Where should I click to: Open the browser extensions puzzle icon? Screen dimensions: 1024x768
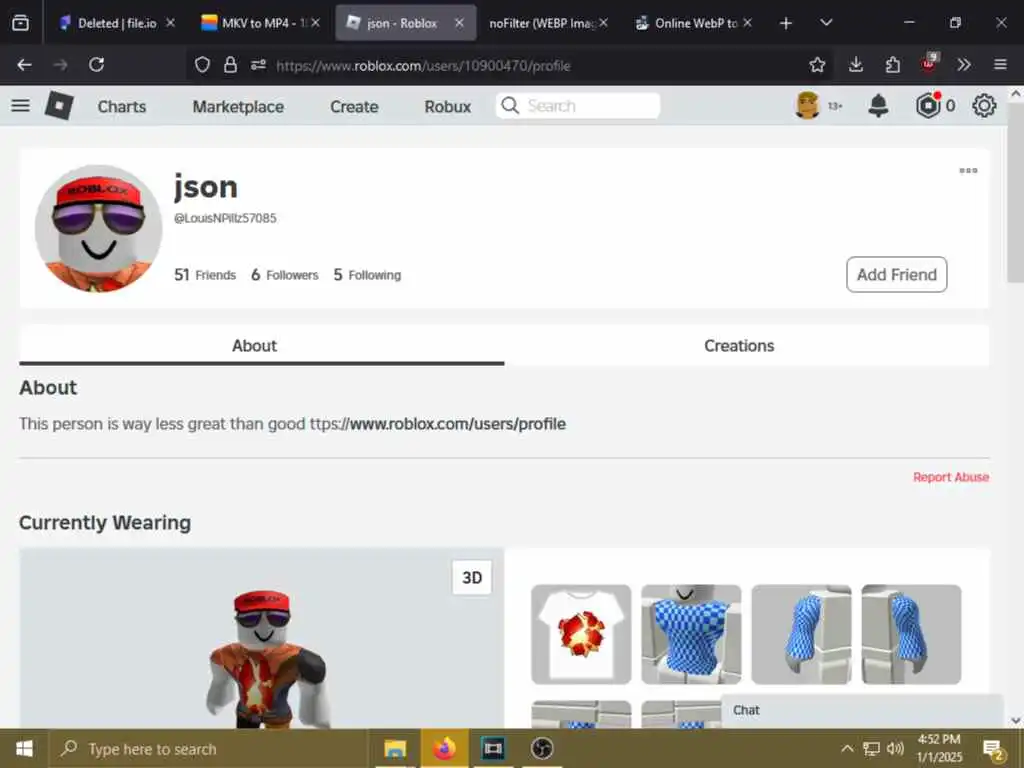(x=892, y=65)
